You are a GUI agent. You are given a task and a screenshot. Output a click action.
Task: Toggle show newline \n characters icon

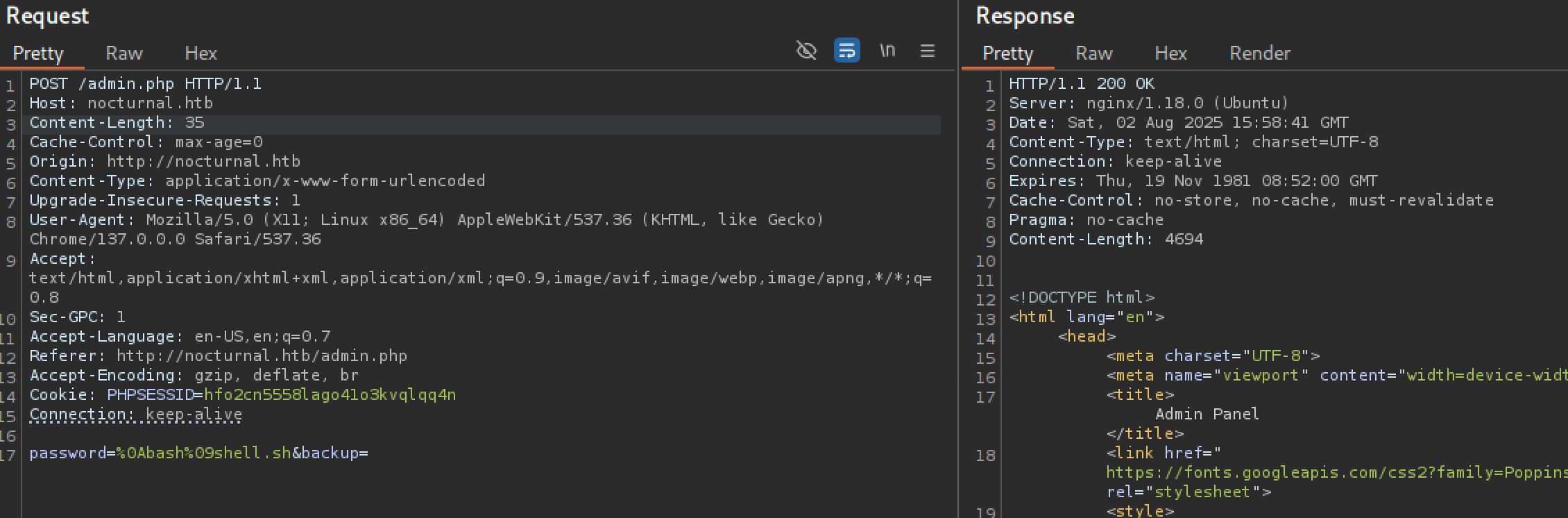point(887,51)
